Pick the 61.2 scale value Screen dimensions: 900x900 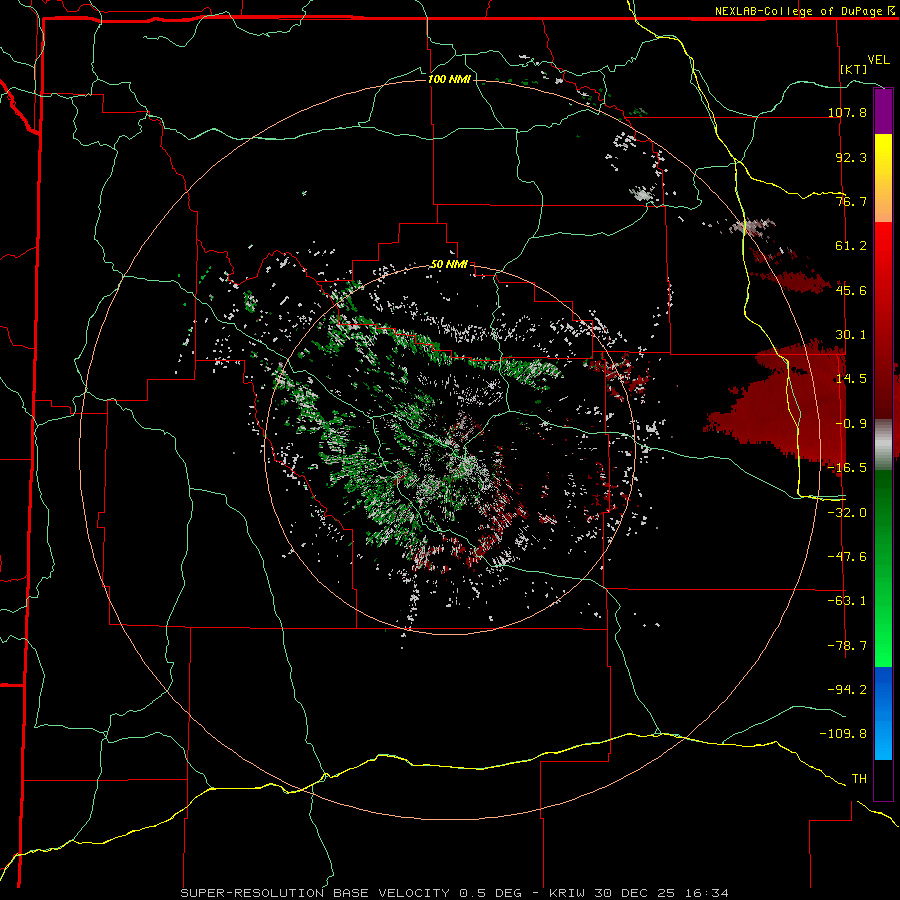[851, 246]
